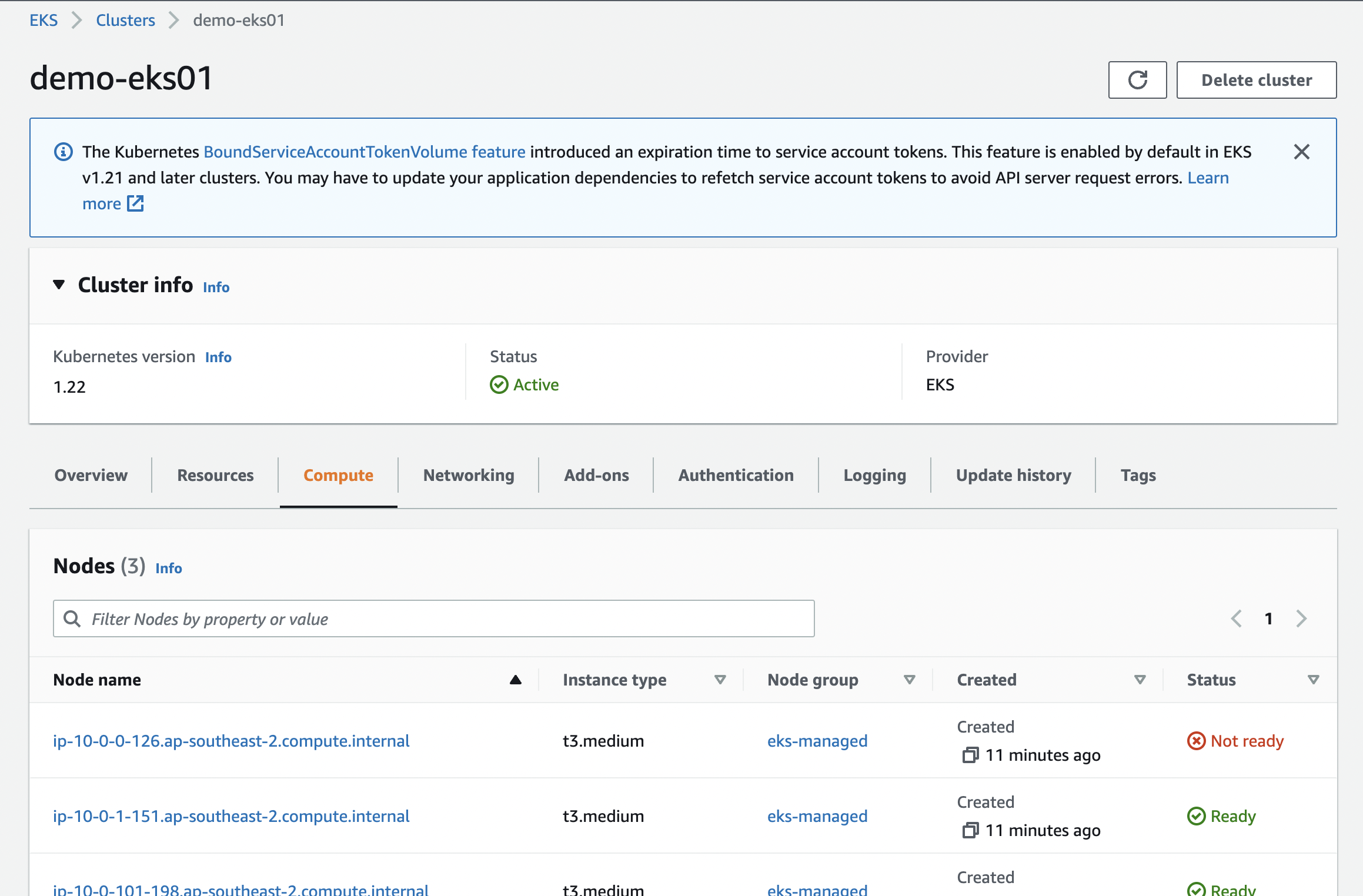Open node ip-10-0-0-126 details link
The image size is (1363, 896).
pyautogui.click(x=231, y=741)
